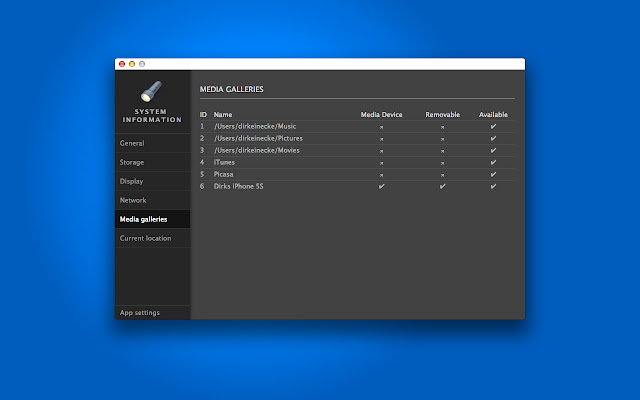This screenshot has height=400, width=640.
Task: Click Removable cross in the Movies row
Action: pos(442,151)
